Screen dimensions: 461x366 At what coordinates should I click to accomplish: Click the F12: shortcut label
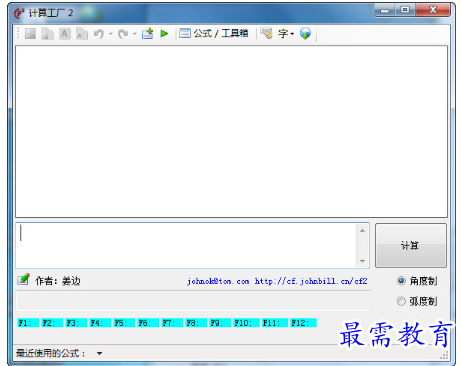[303, 323]
